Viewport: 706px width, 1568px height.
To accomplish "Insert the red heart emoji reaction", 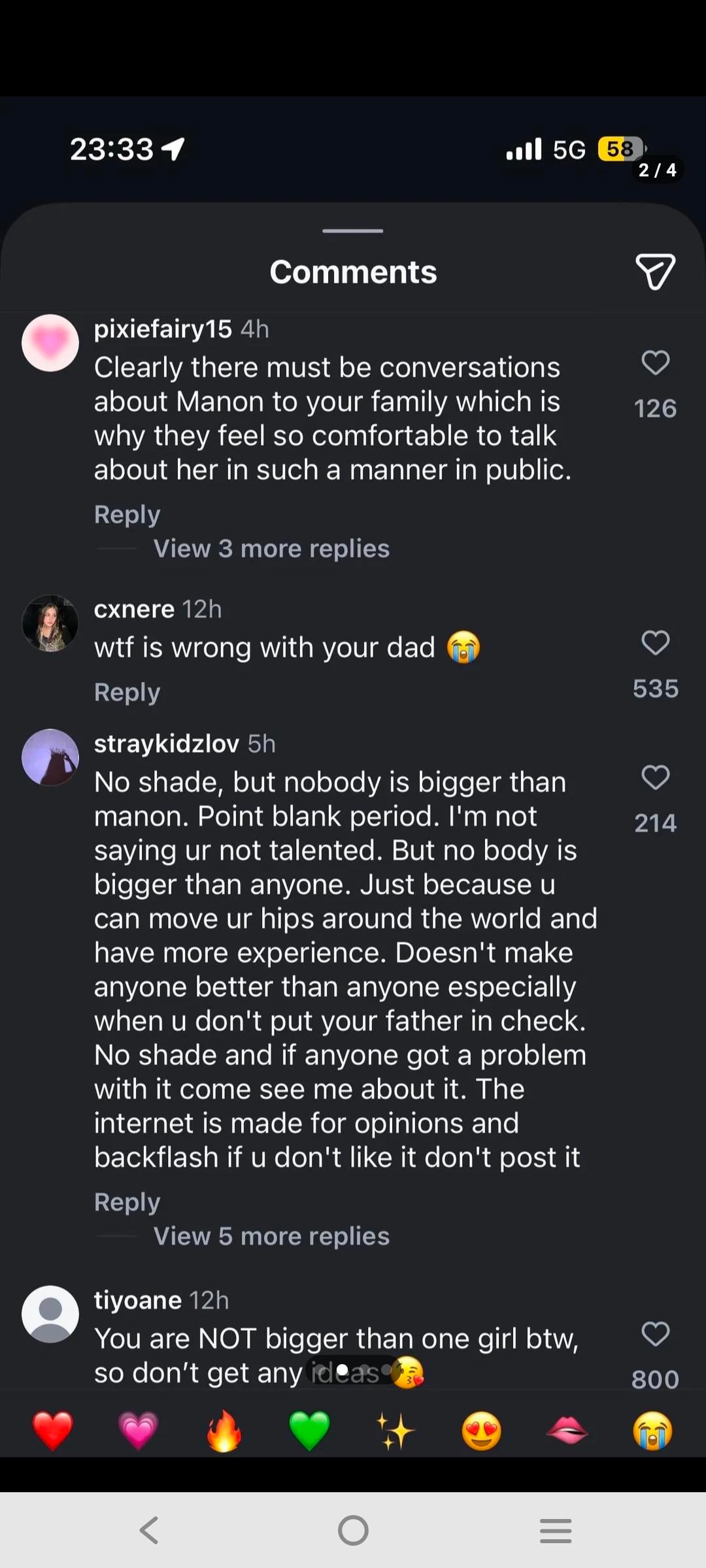I will 52,1431.
